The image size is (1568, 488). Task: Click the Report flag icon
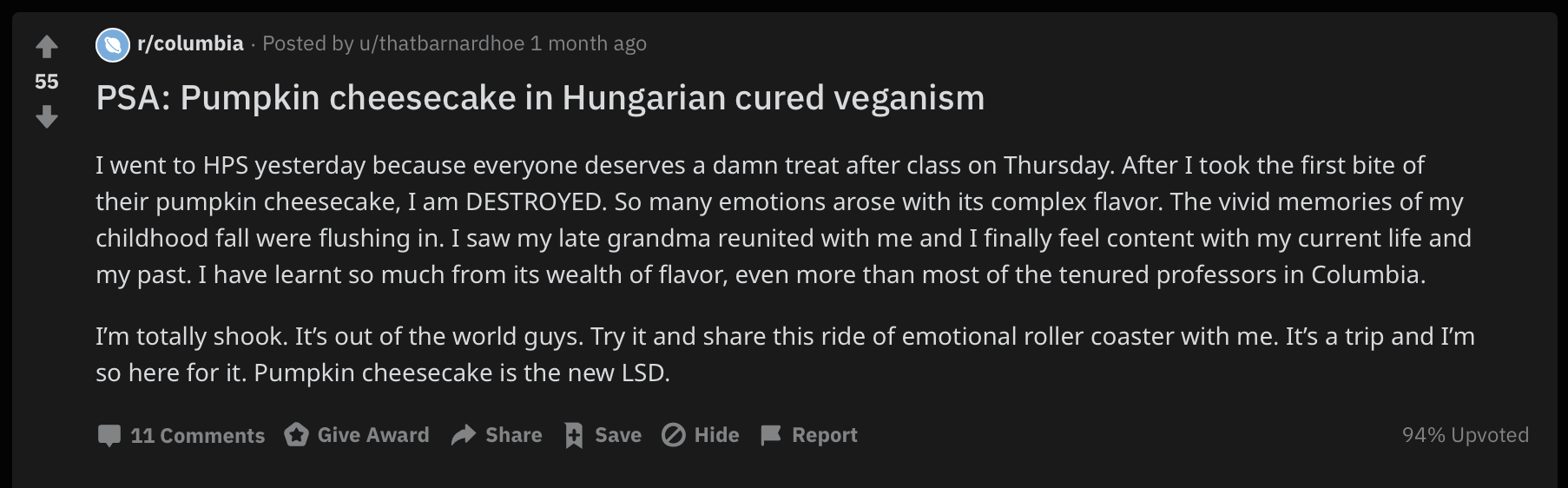(x=771, y=434)
